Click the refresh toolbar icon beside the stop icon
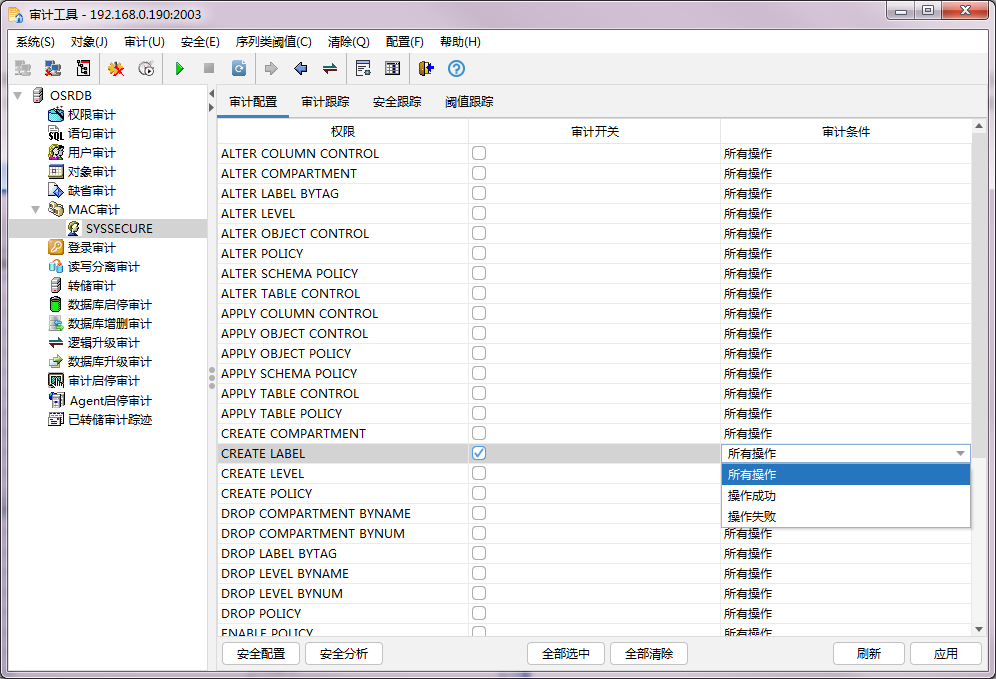Screen dimensions: 996x679 pos(239,69)
